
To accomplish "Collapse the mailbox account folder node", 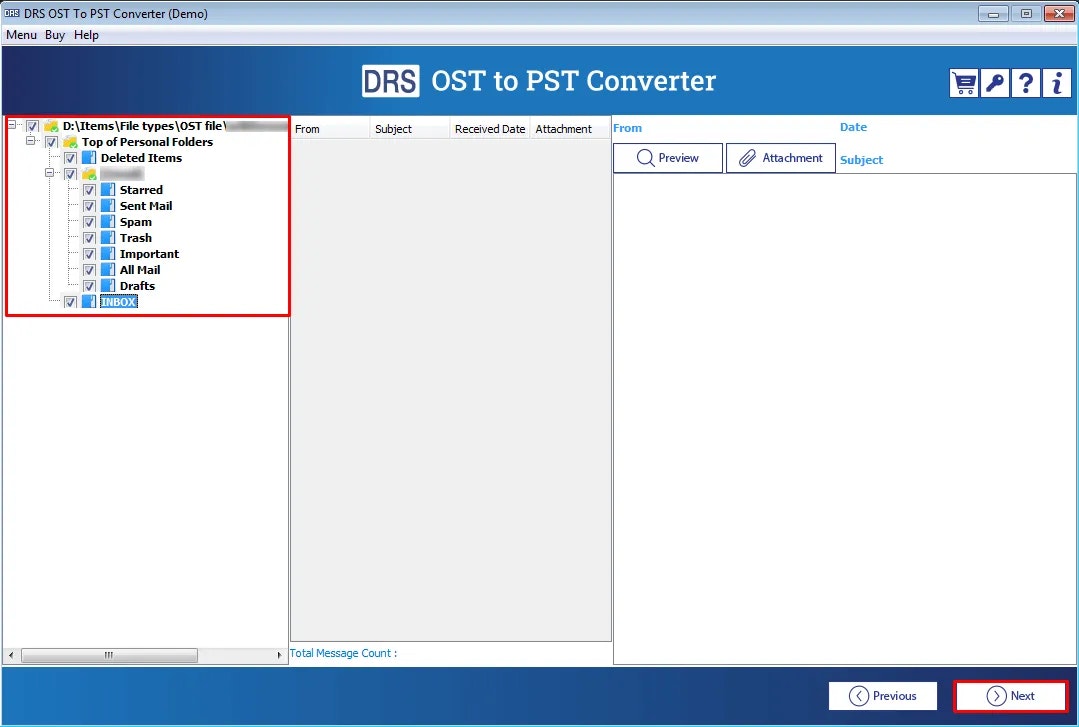I will click(50, 173).
